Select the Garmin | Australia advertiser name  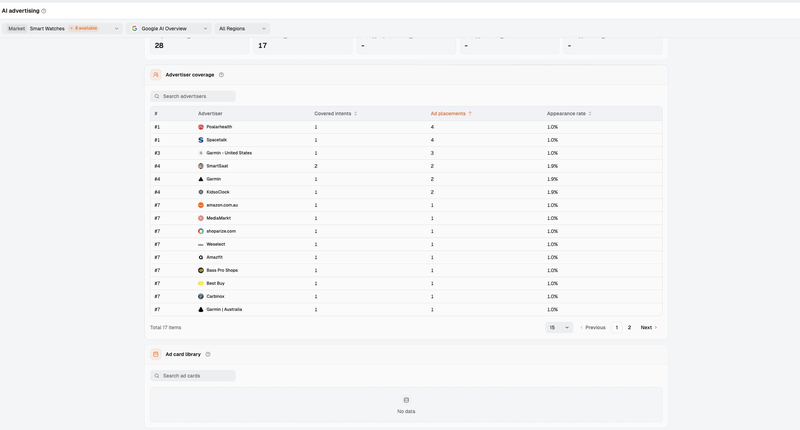click(x=224, y=310)
